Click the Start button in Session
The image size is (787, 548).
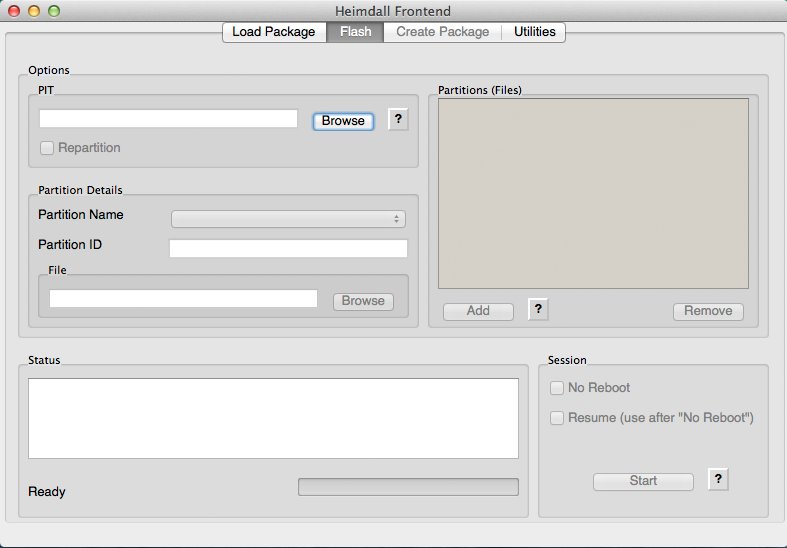pos(643,481)
